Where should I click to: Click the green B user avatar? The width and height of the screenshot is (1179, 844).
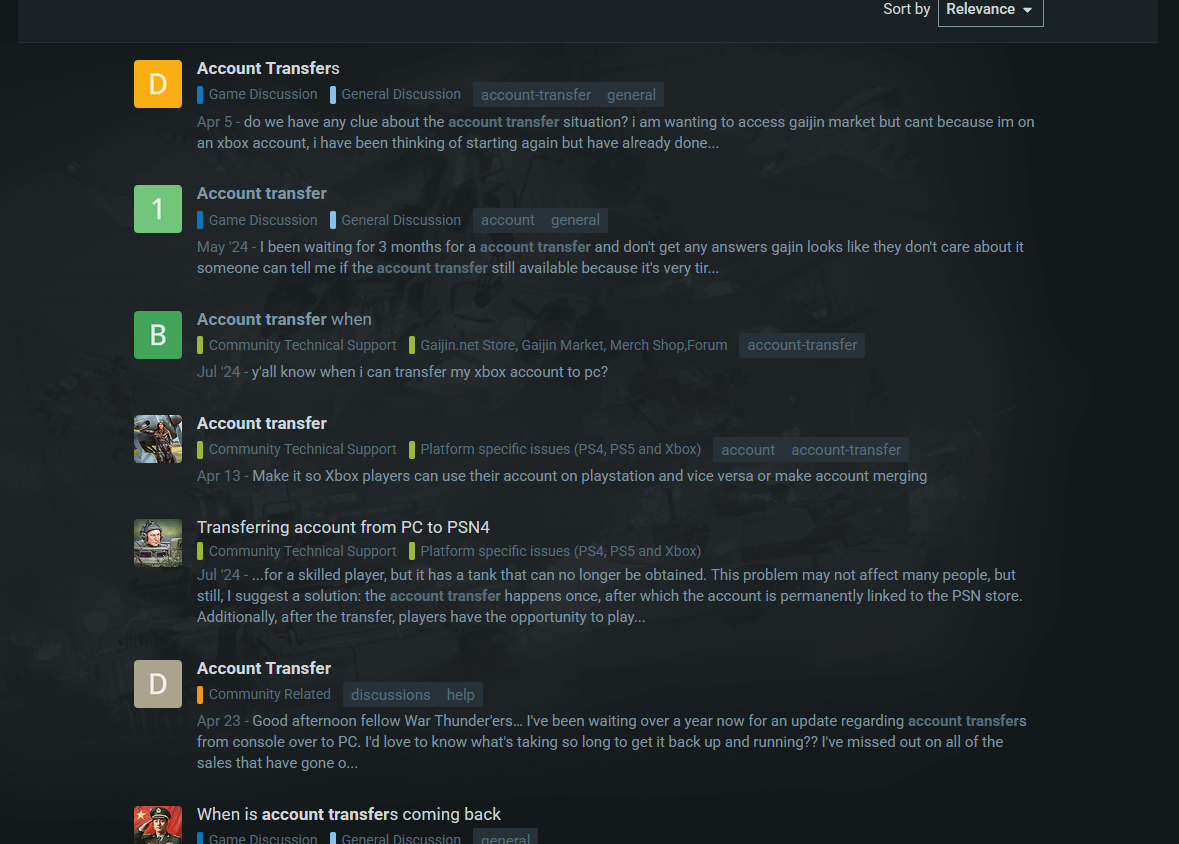[x=158, y=335]
